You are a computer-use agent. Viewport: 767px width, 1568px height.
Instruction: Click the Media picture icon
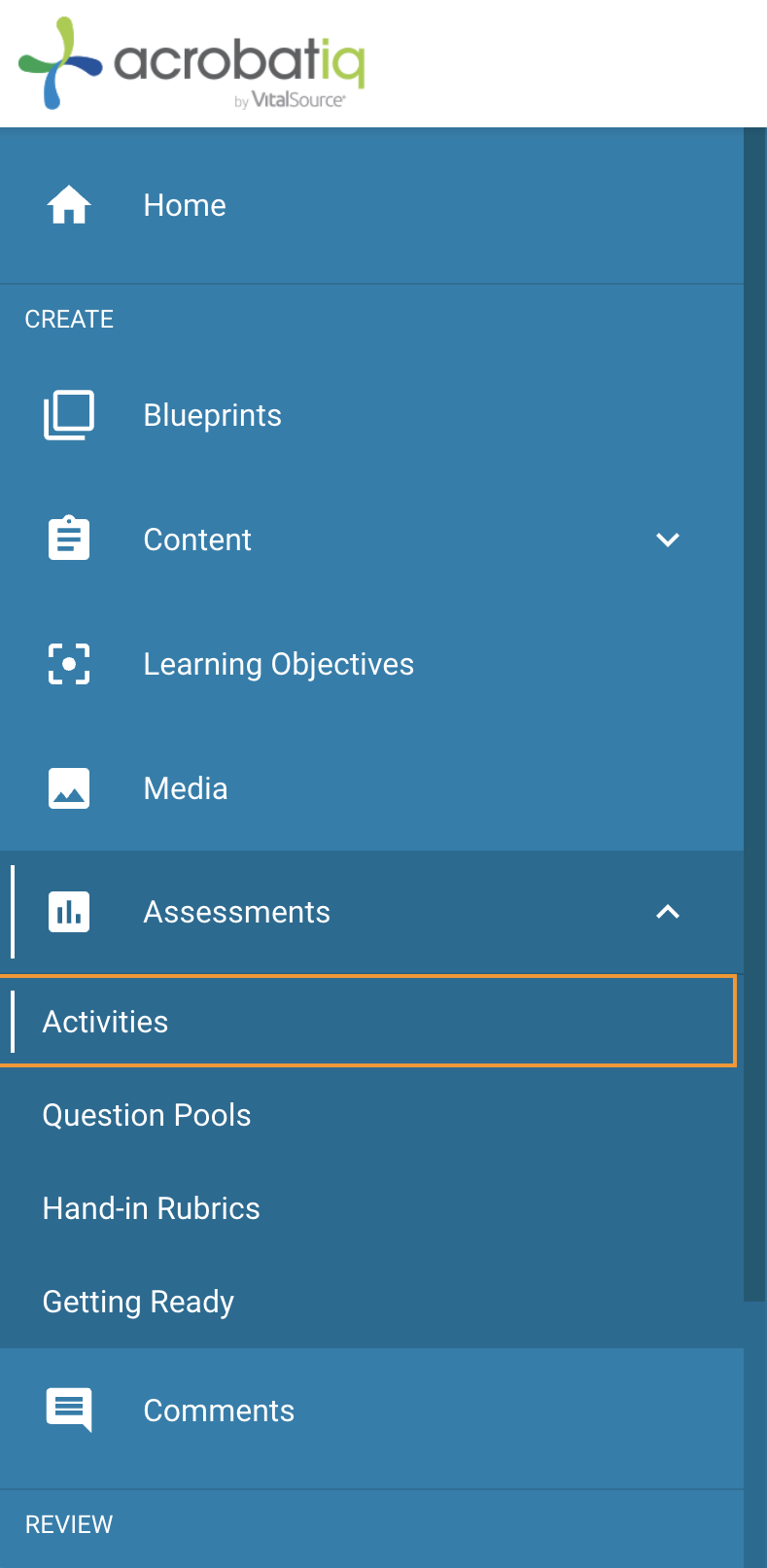pyautogui.click(x=69, y=788)
